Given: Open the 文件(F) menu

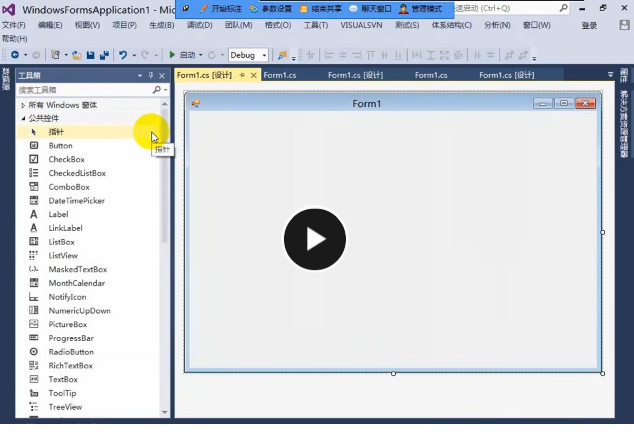Looking at the screenshot, I should pyautogui.click(x=14, y=25).
